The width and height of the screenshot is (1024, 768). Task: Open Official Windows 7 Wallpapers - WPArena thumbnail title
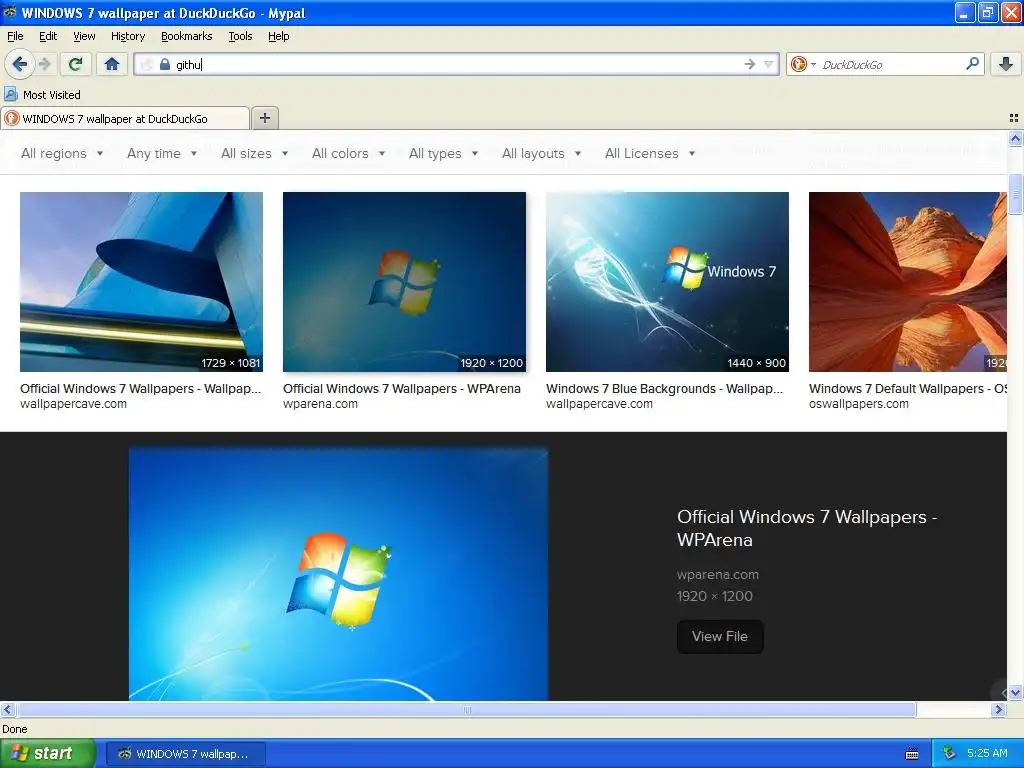402,389
